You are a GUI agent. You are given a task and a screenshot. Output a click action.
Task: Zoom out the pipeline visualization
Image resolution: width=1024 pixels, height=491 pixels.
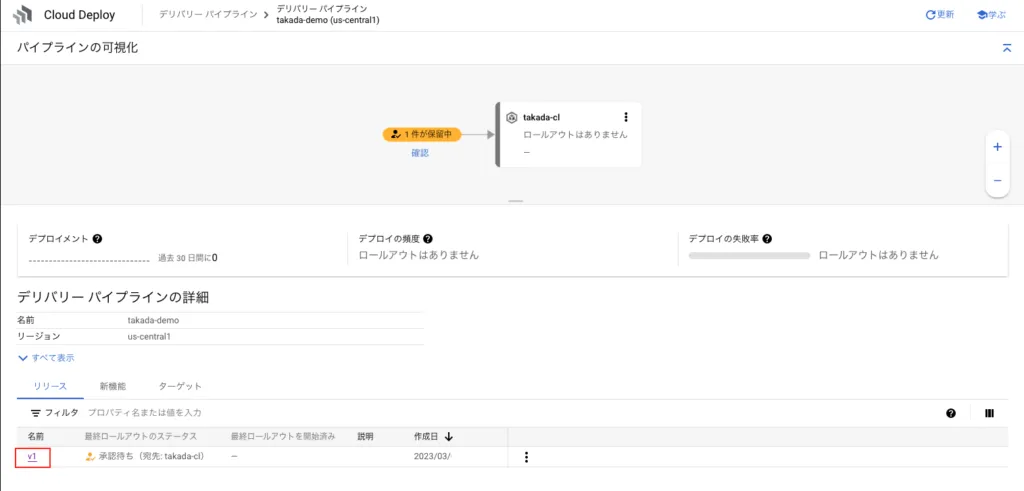997,180
